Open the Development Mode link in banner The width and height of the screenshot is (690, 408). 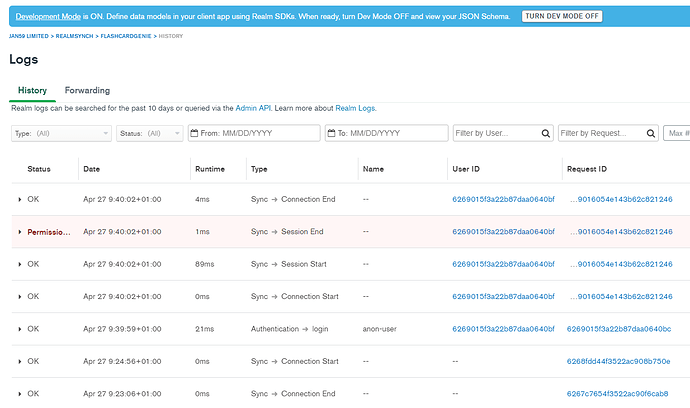click(x=50, y=17)
